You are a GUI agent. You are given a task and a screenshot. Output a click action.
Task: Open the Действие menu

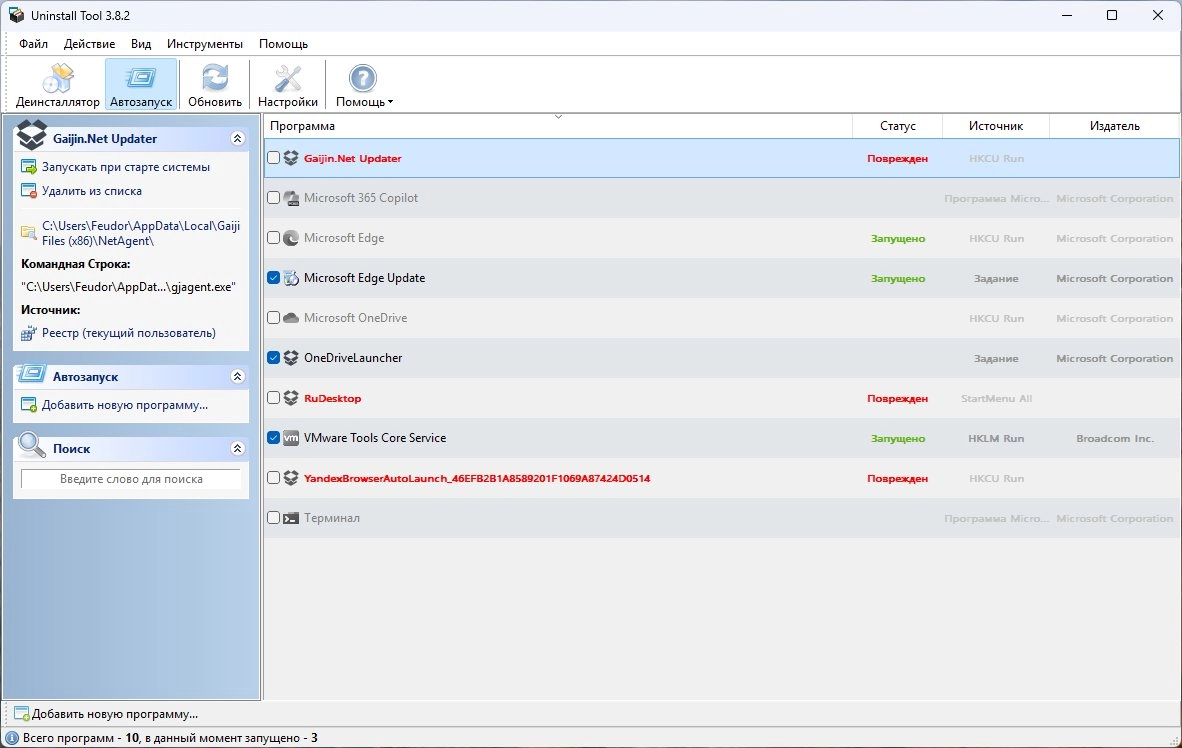[90, 44]
